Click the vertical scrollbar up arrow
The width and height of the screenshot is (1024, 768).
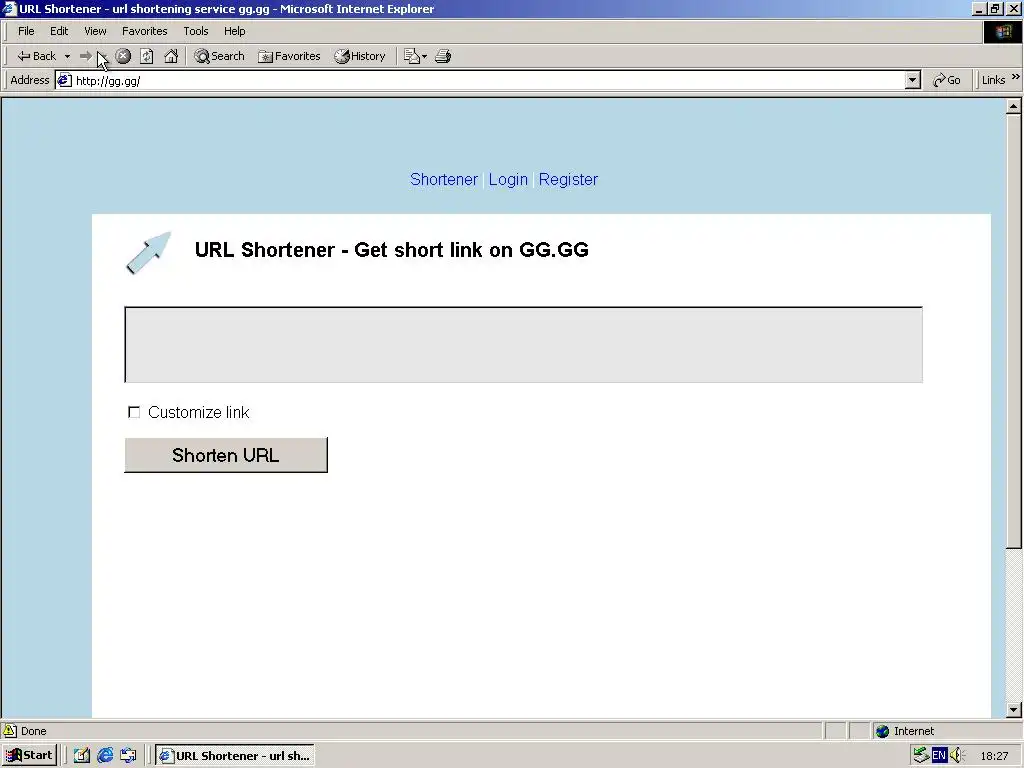[x=1013, y=106]
